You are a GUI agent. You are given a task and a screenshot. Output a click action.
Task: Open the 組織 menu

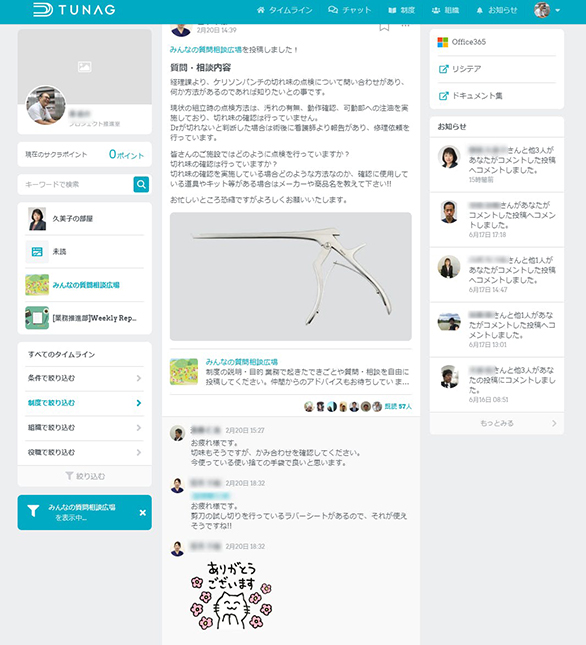tap(445, 10)
